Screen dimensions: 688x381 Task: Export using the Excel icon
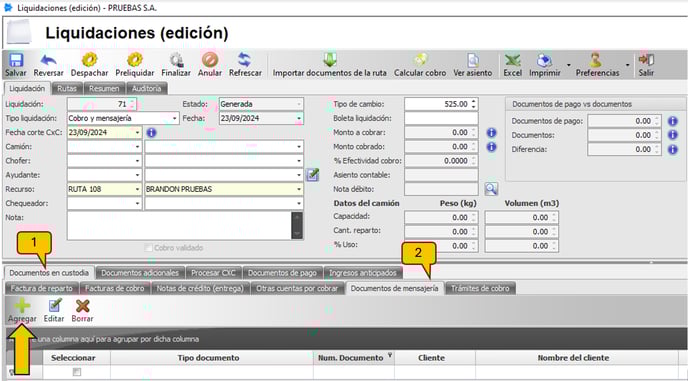(512, 60)
